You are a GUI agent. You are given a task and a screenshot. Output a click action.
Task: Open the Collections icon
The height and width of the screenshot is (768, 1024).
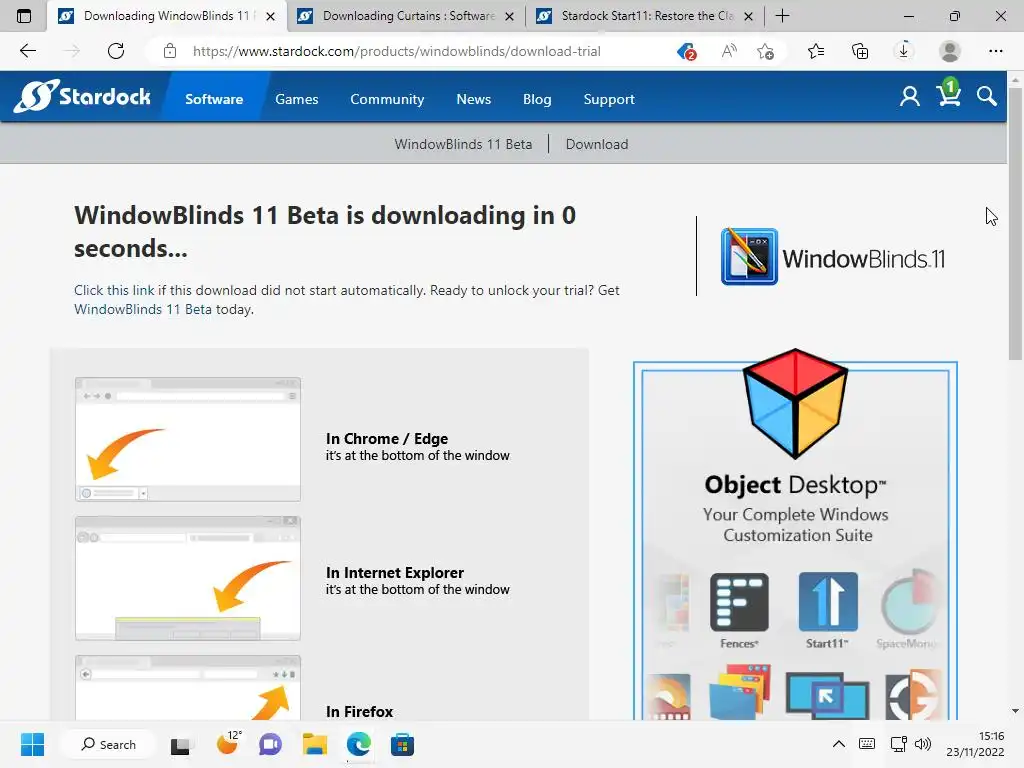tap(860, 51)
